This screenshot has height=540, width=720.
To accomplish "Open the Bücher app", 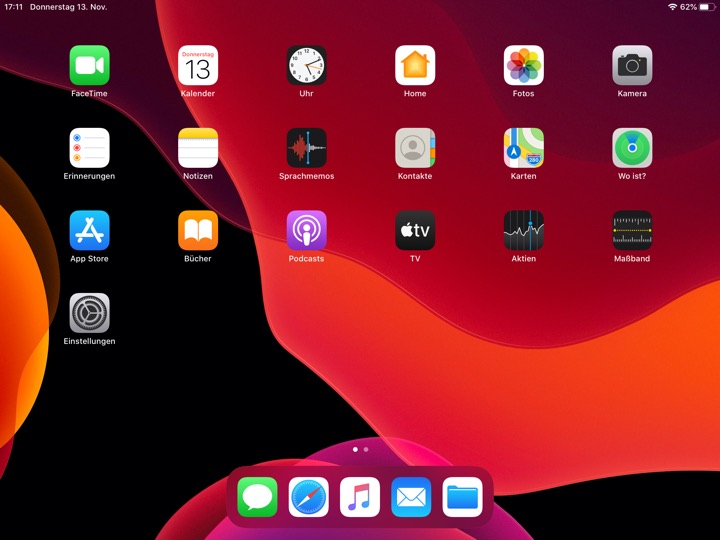I will tap(198, 231).
